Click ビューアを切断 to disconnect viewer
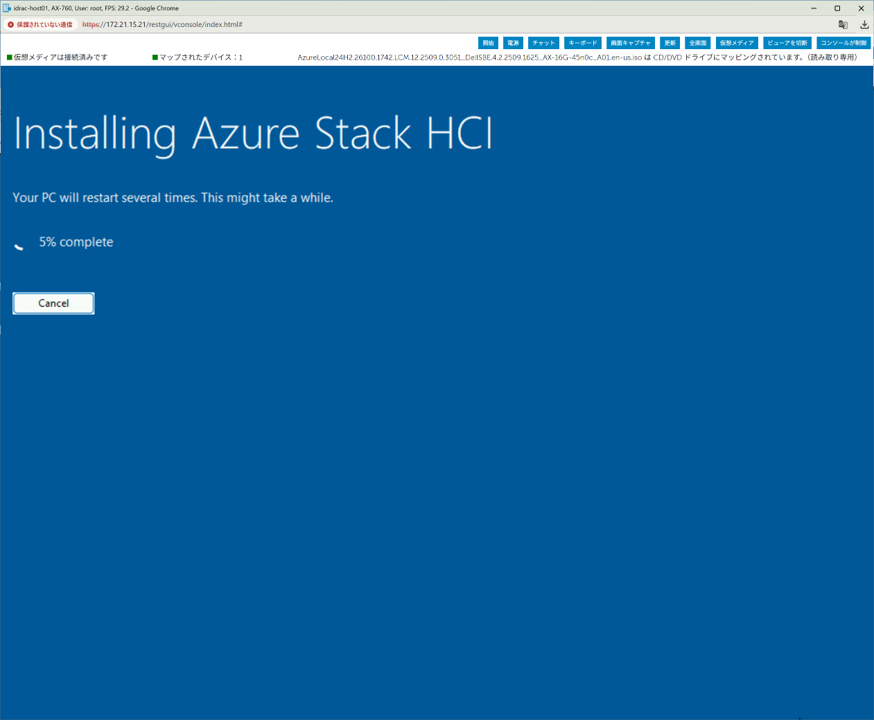The width and height of the screenshot is (874, 720). click(787, 43)
